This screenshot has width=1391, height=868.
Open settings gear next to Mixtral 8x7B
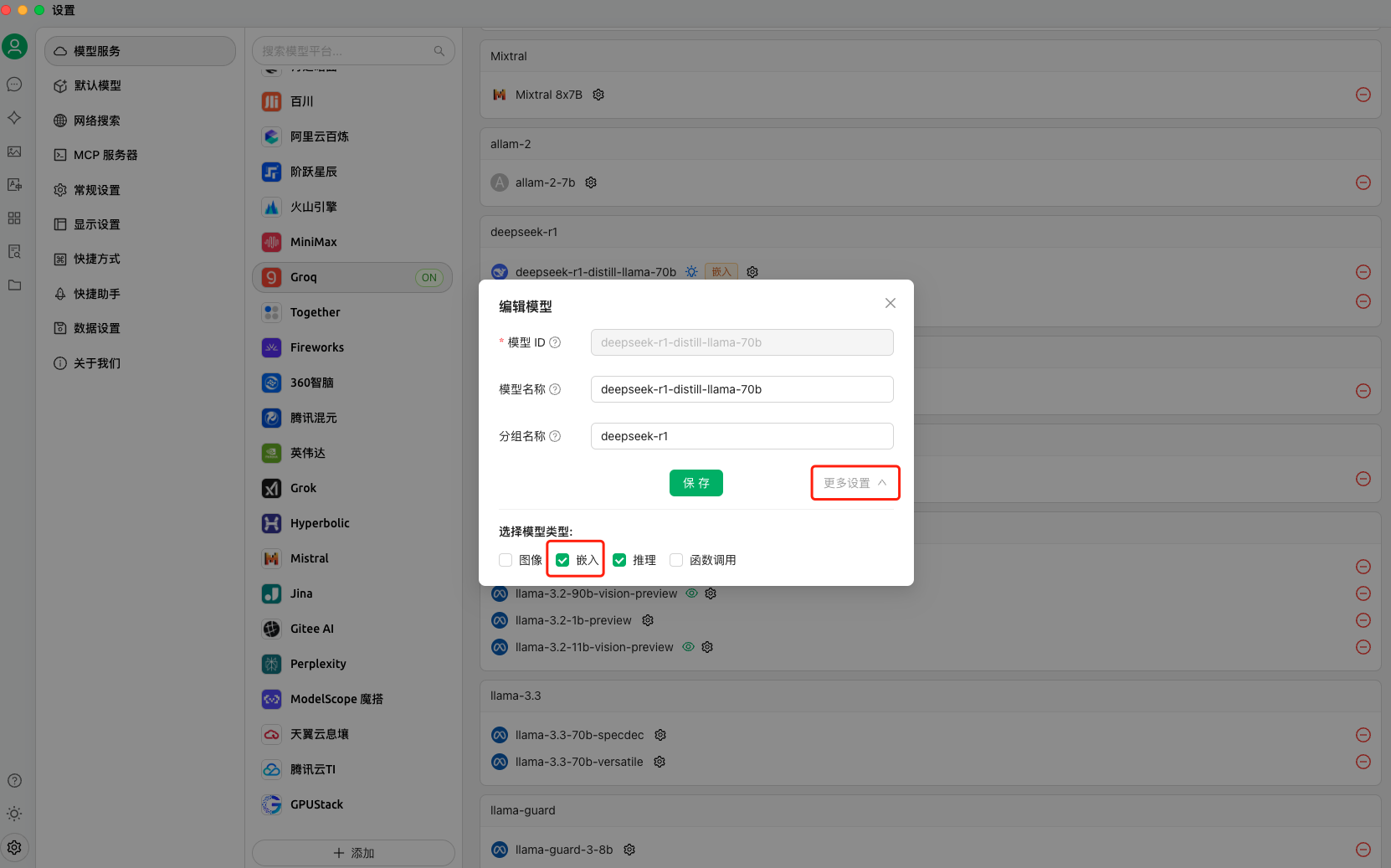pyautogui.click(x=598, y=95)
